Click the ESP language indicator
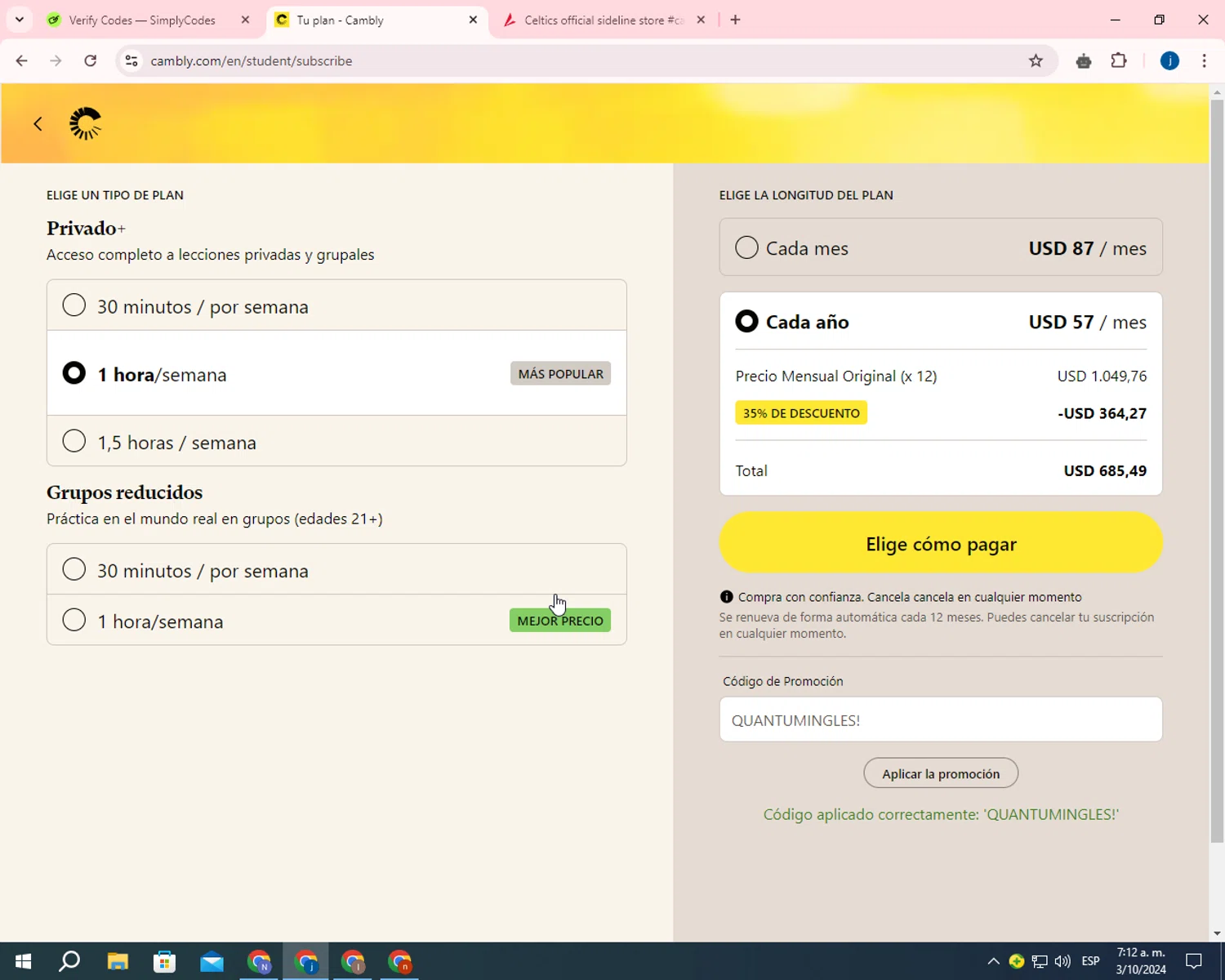This screenshot has height=980, width=1225. pyautogui.click(x=1090, y=961)
